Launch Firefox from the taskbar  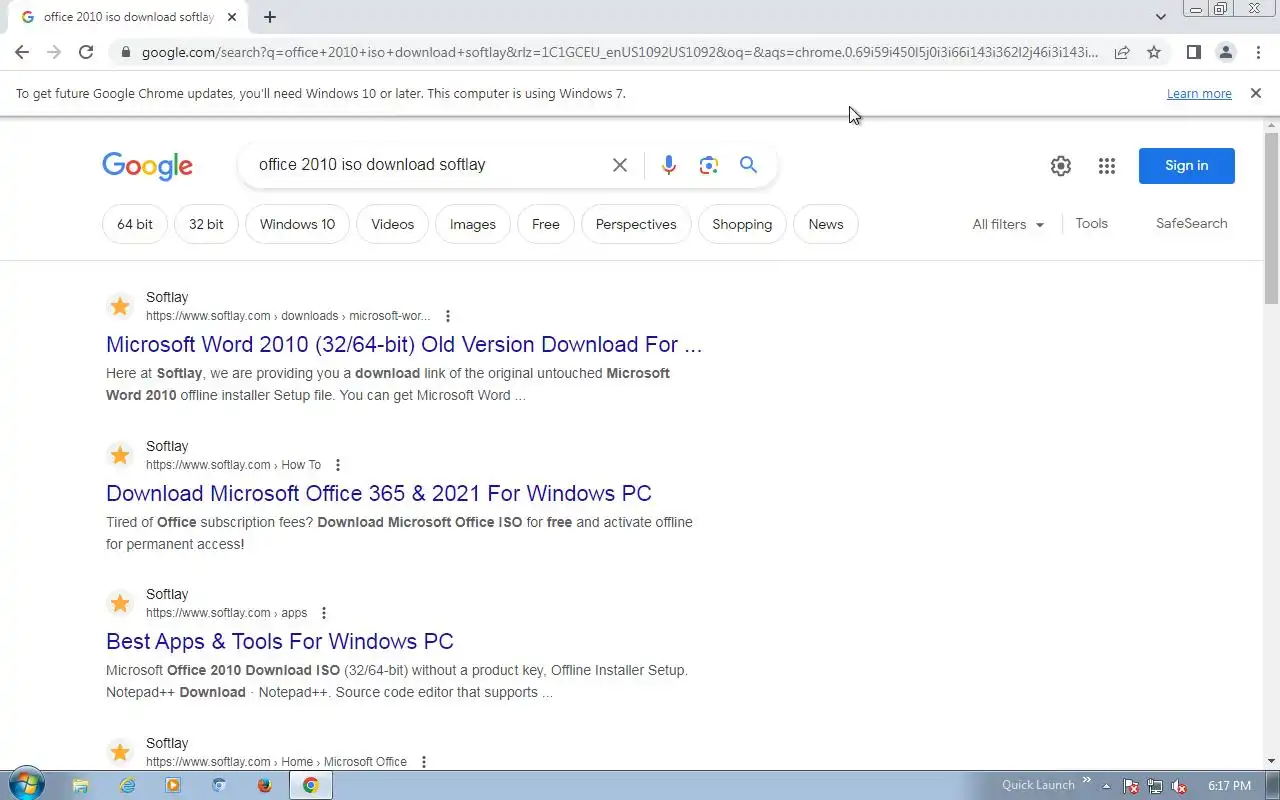tap(265, 786)
